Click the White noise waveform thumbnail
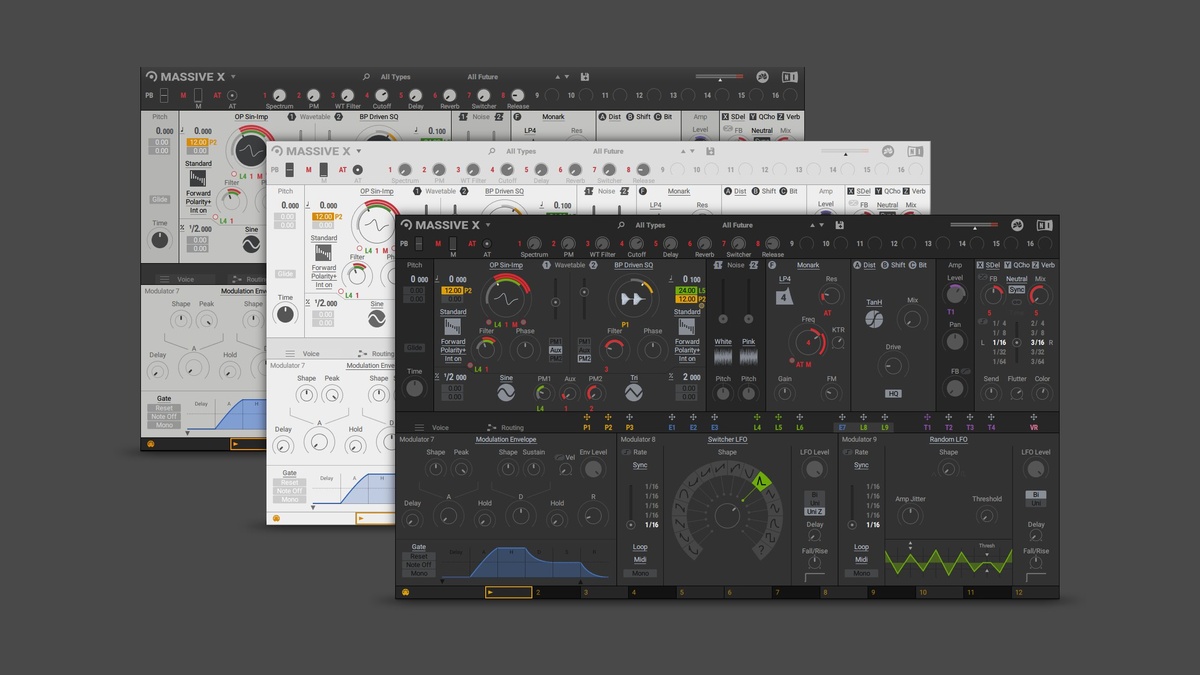This screenshot has width=1200, height=675. (723, 357)
